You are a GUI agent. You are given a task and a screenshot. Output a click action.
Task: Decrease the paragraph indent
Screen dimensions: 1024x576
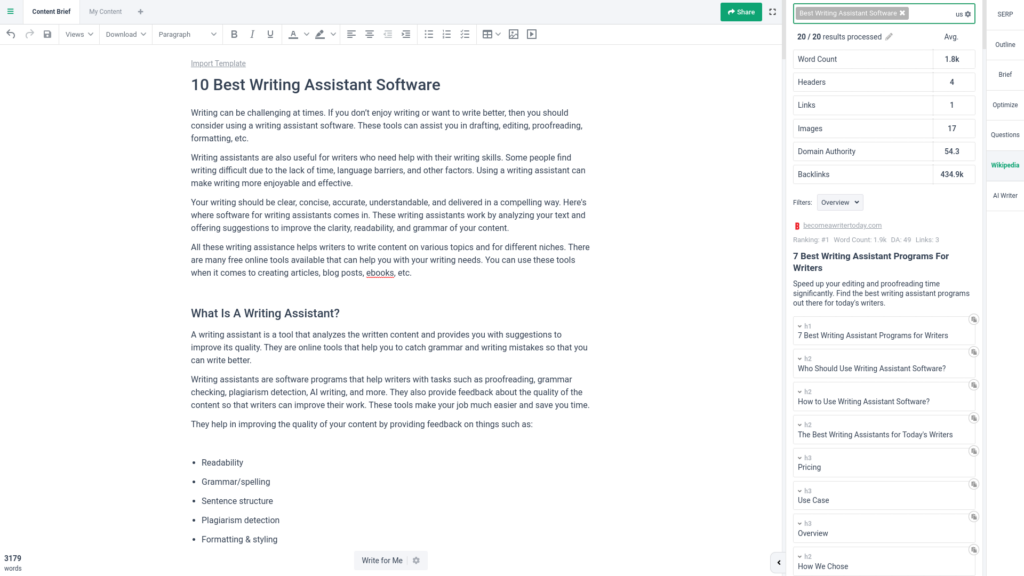pyautogui.click(x=388, y=34)
